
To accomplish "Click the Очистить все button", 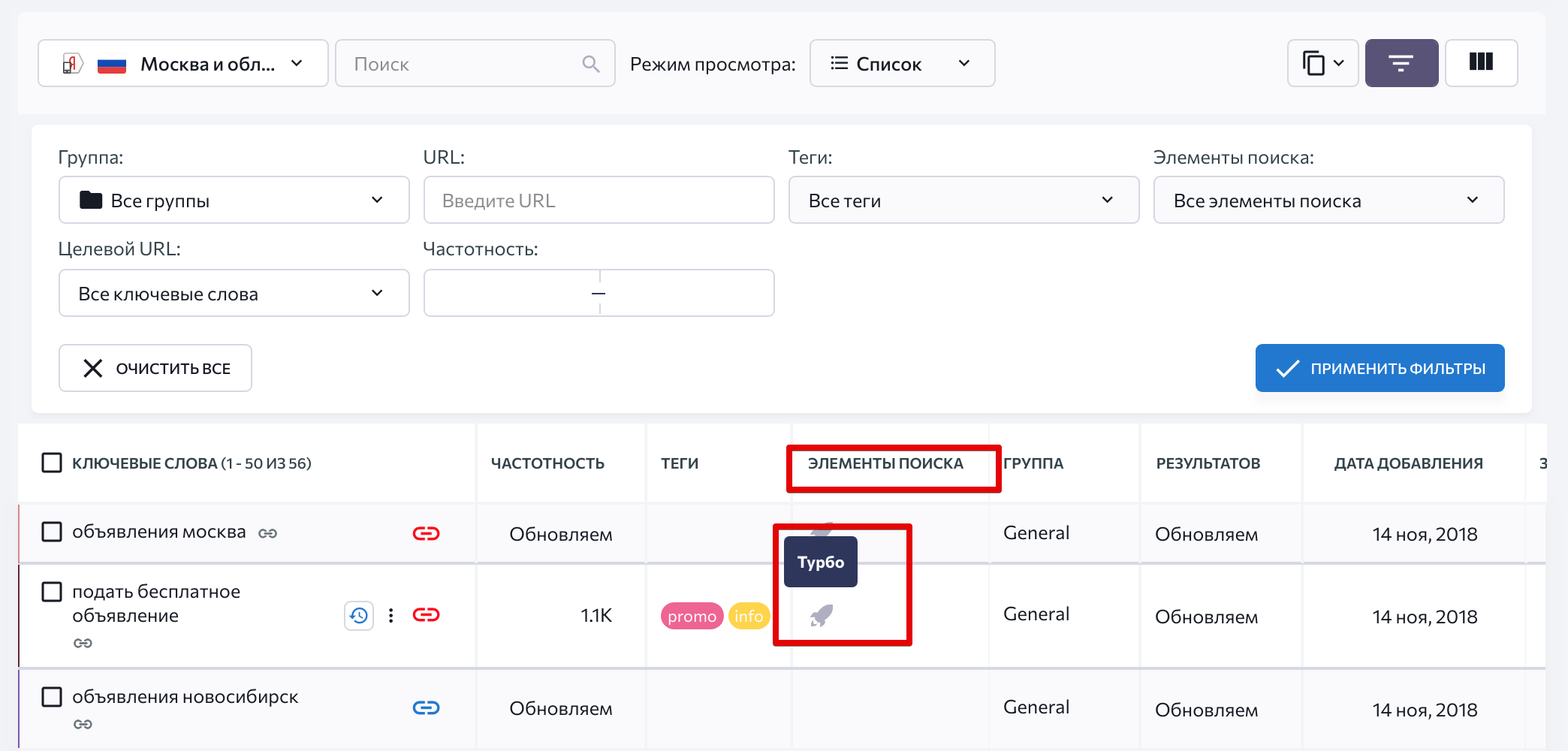I will tap(155, 368).
